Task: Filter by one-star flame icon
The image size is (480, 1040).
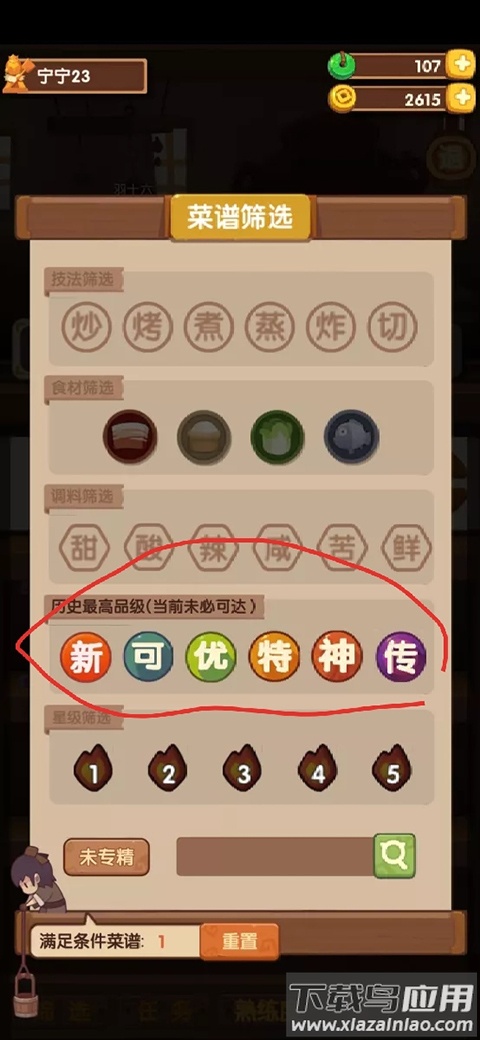Action: (93, 767)
